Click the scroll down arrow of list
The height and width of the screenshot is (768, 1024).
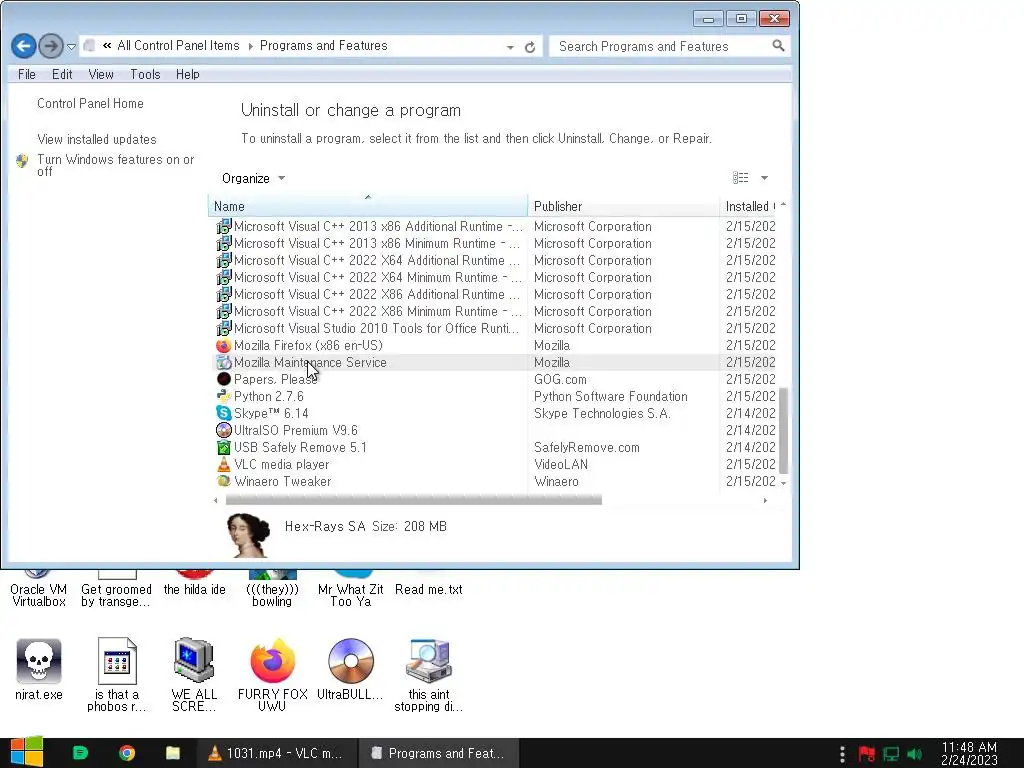[783, 483]
